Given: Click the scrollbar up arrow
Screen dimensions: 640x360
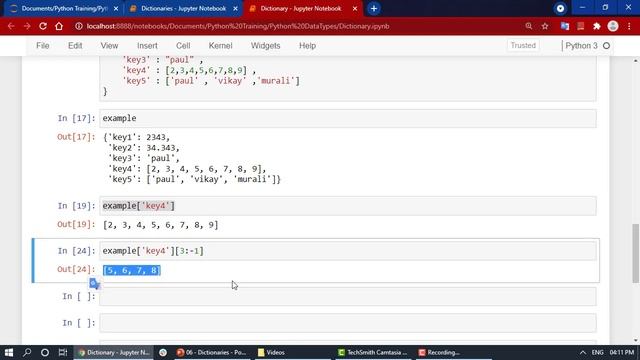Looking at the screenshot, I should 636,60.
